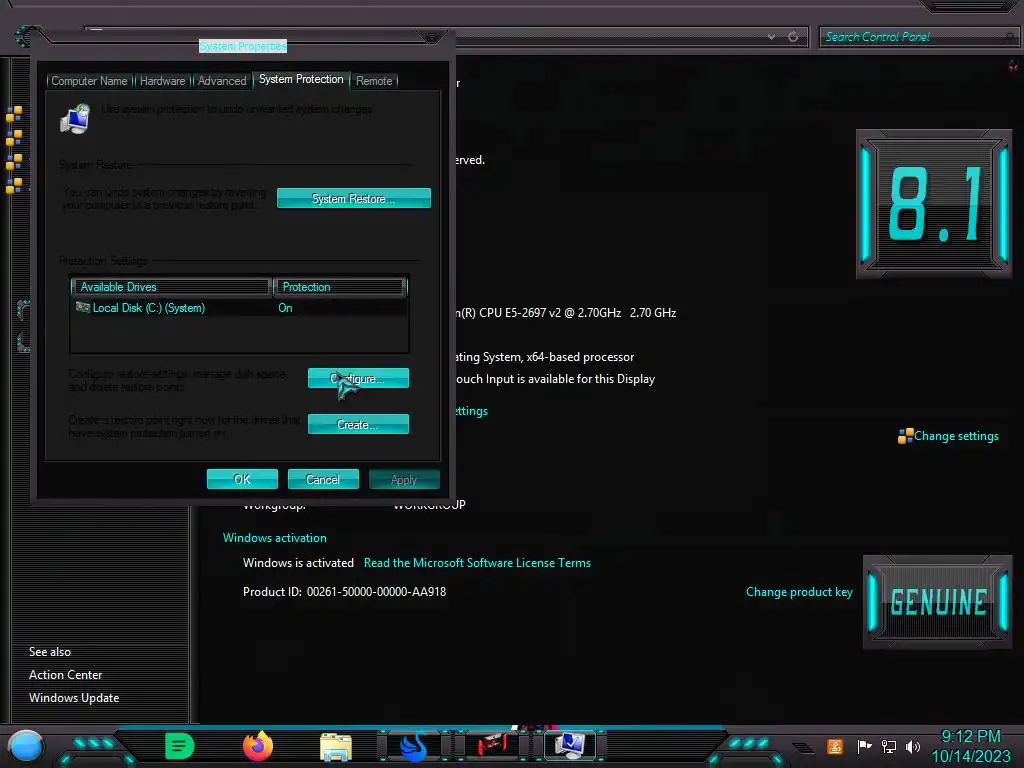
Task: Click the System control panel taskbar icon
Action: pos(569,745)
